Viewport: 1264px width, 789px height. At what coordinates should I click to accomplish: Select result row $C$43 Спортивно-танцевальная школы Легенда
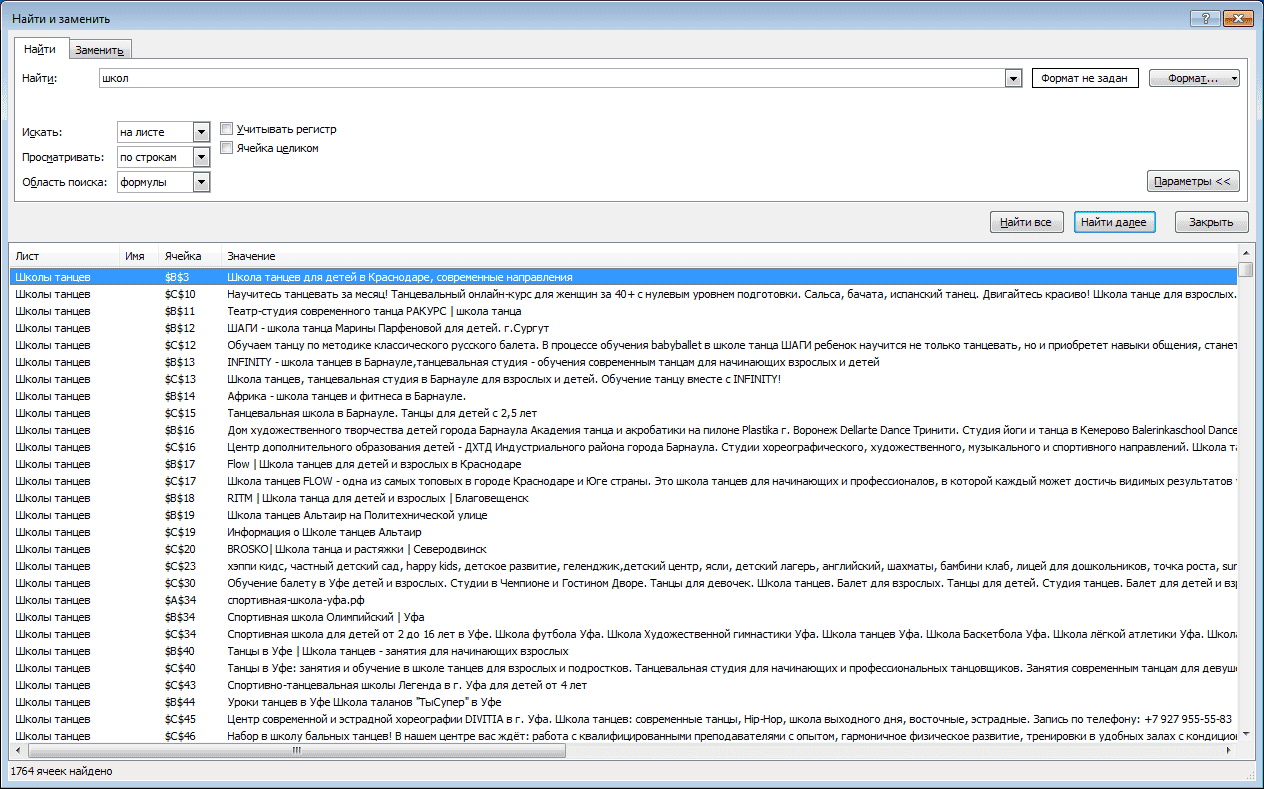pos(623,685)
